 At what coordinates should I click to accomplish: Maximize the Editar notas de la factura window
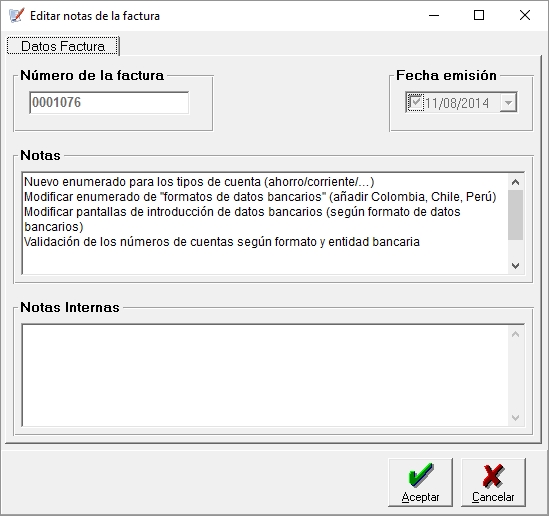point(479,15)
